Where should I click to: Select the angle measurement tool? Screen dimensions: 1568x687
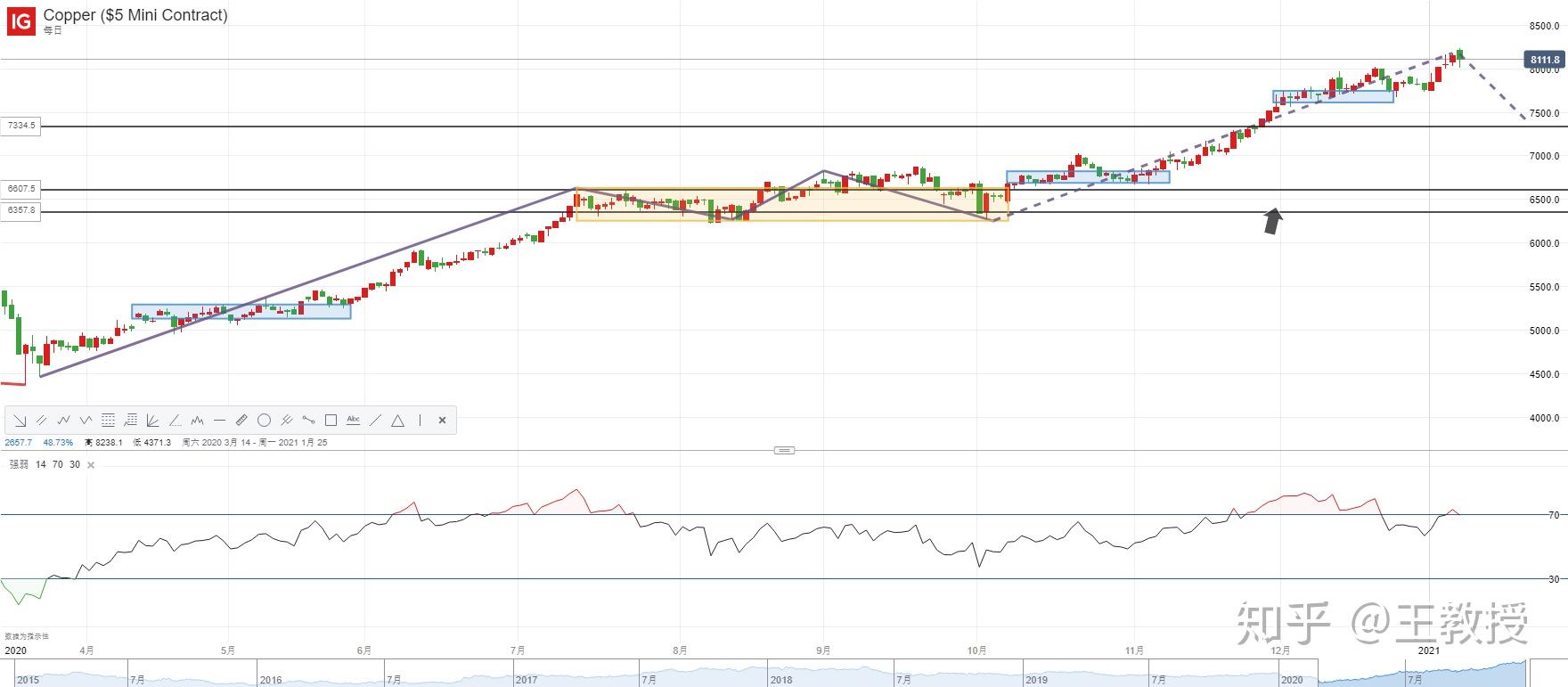[x=175, y=421]
